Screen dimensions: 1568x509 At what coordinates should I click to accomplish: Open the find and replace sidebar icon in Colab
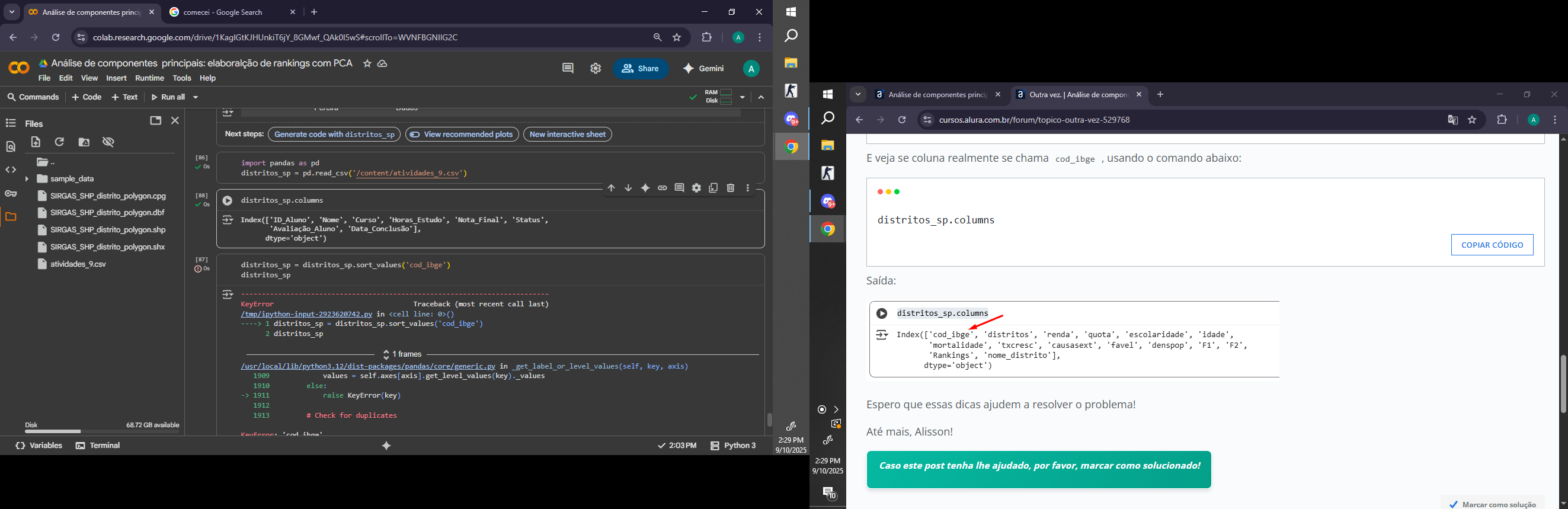11,147
